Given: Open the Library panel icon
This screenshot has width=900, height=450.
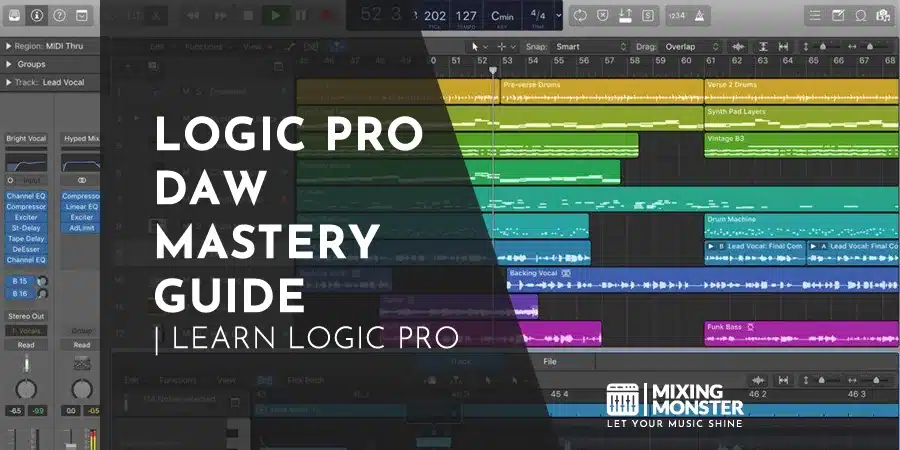Looking at the screenshot, I should 14,15.
